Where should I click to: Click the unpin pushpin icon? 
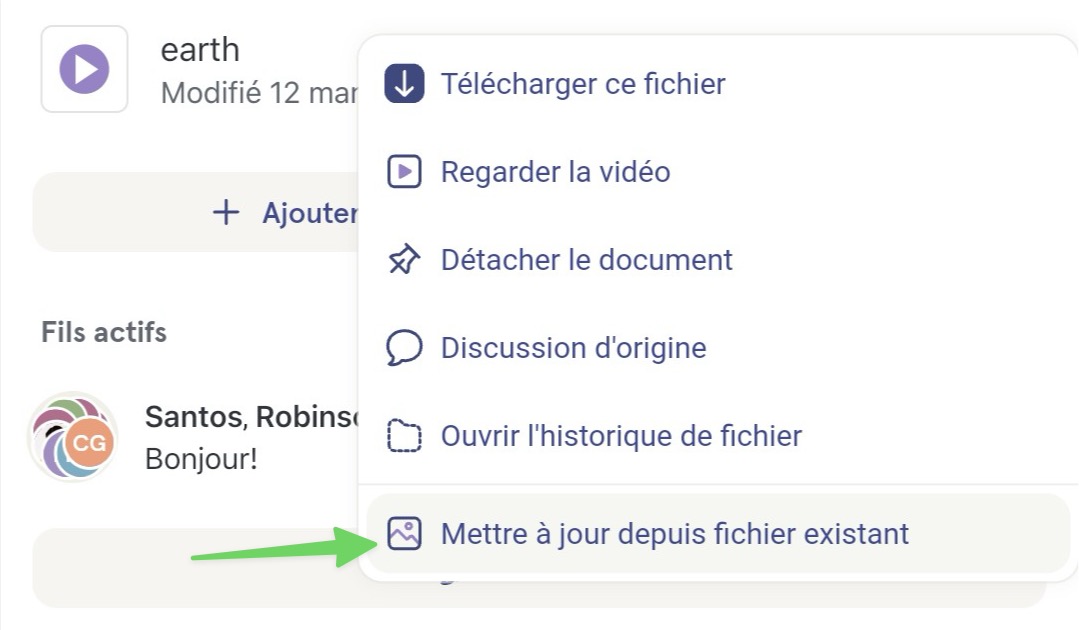404,259
